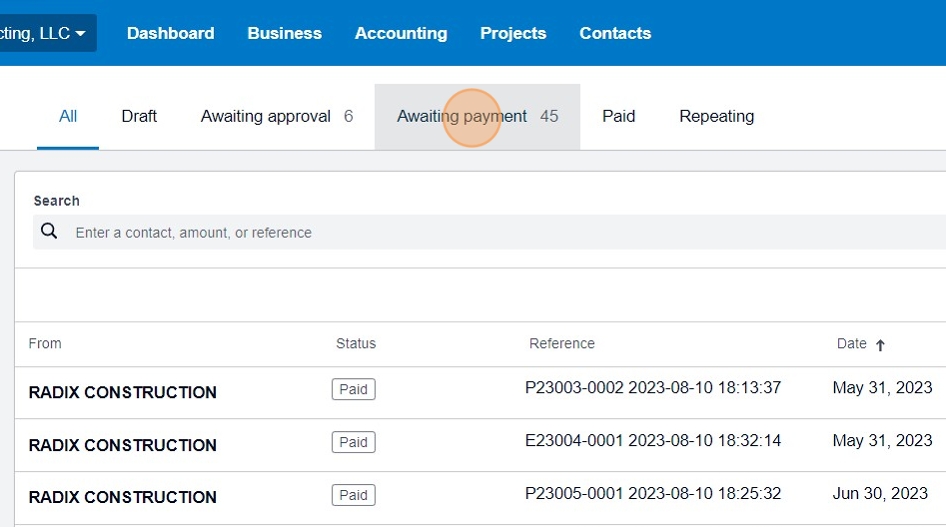The height and width of the screenshot is (527, 946).
Task: Switch to the Draft tab
Action: pos(139,116)
